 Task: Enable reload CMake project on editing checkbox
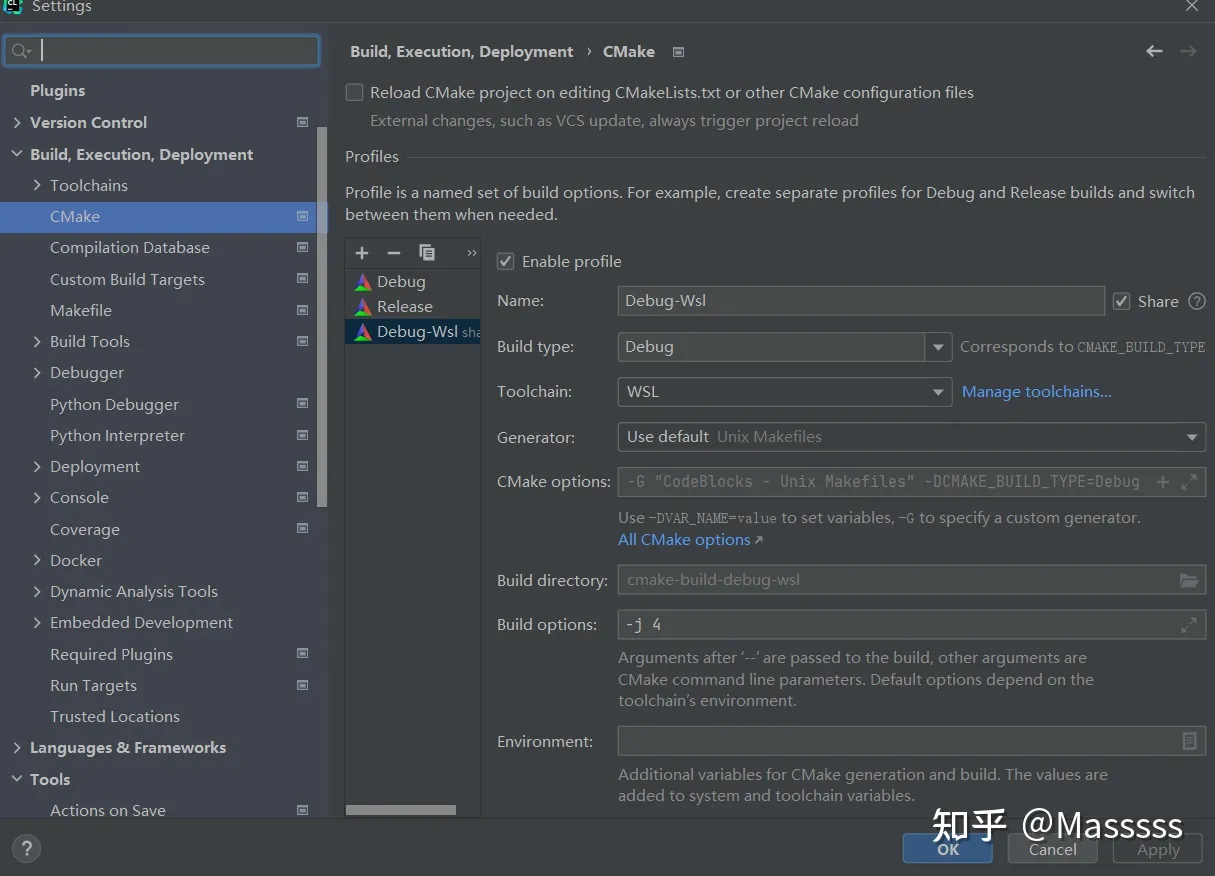(354, 92)
